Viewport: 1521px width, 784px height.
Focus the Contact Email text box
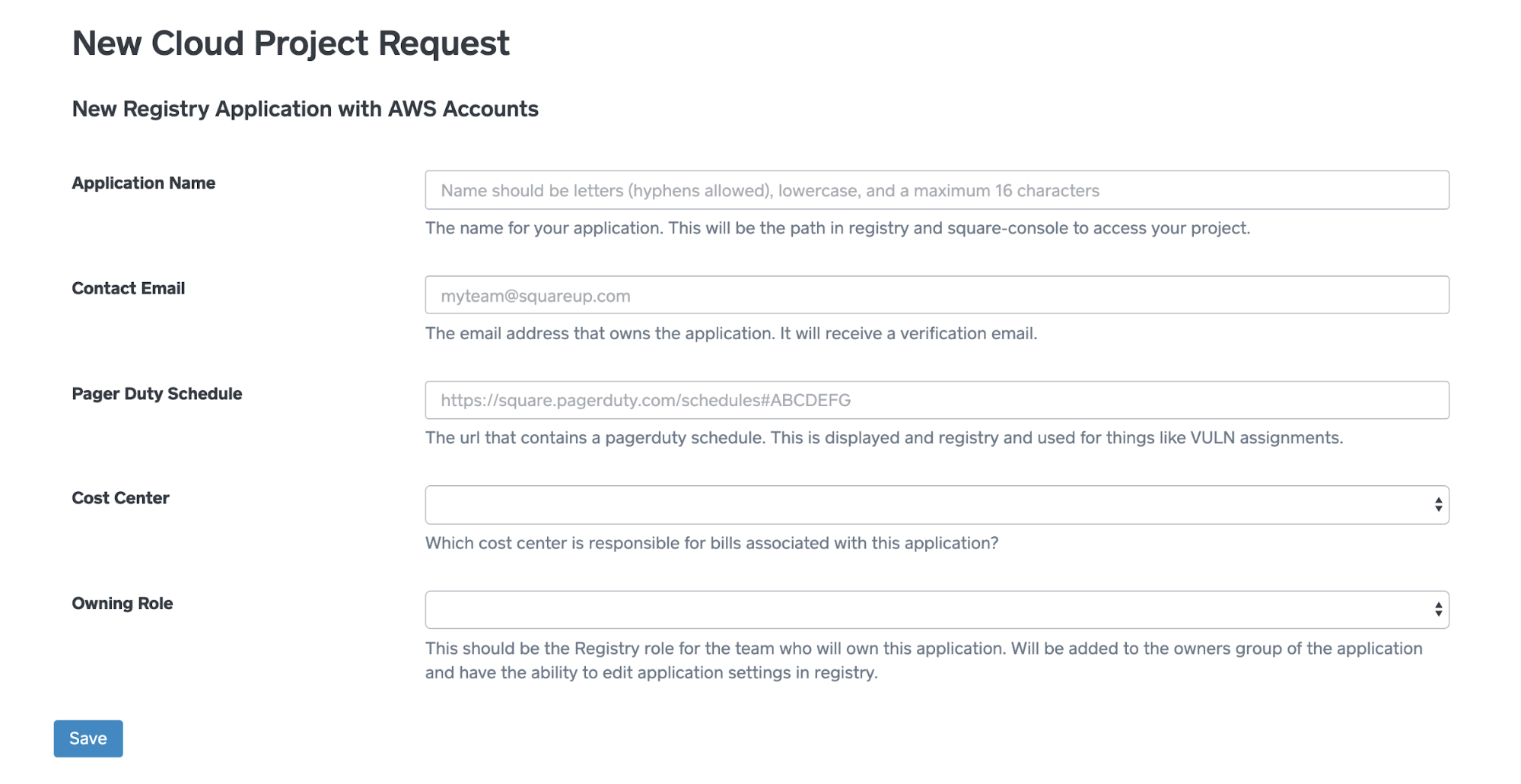tap(937, 295)
